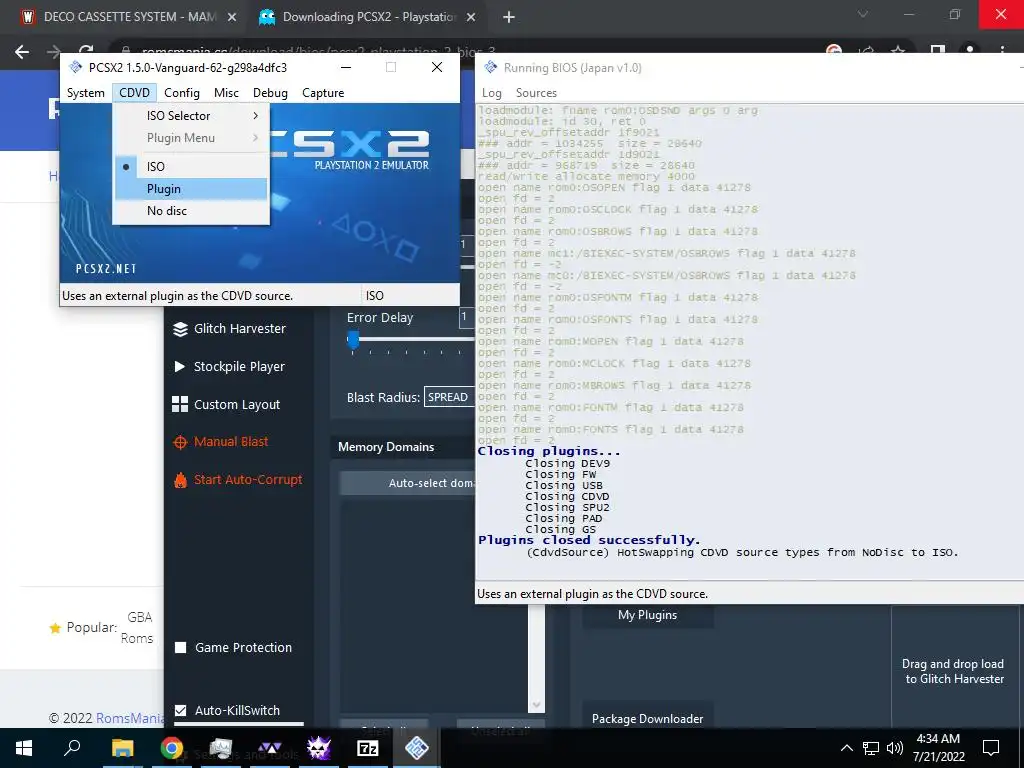Image resolution: width=1024 pixels, height=768 pixels.
Task: Expand the Plugin Menu submenu
Action: pos(191,138)
